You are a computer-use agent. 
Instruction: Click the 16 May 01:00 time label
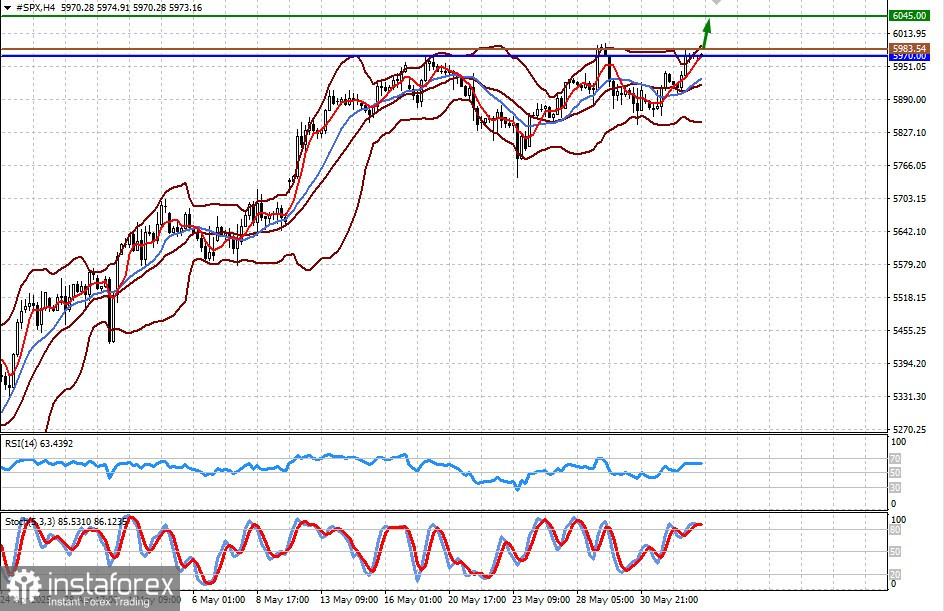click(412, 600)
